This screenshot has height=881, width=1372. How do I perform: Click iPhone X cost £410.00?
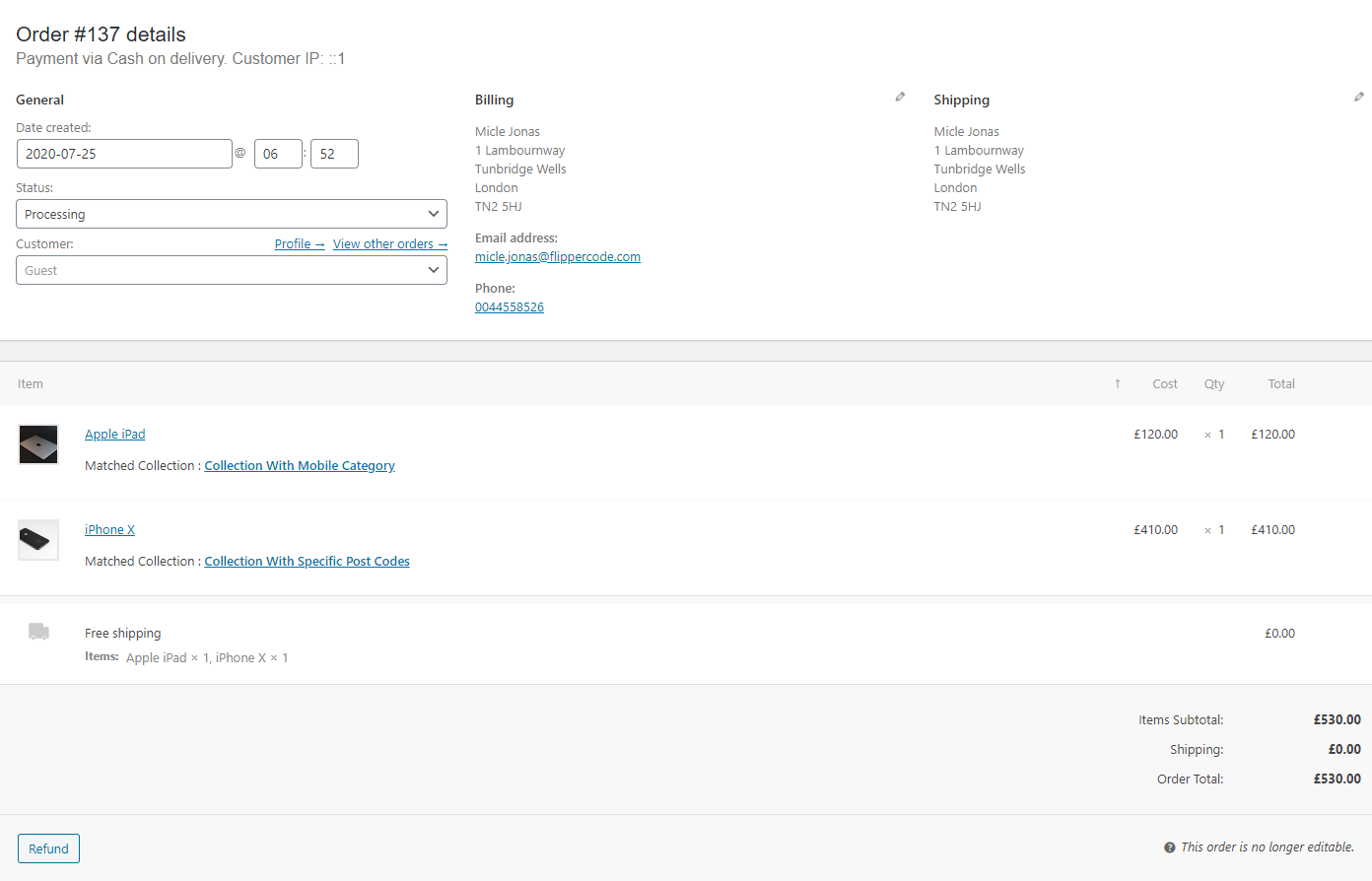coord(1155,530)
